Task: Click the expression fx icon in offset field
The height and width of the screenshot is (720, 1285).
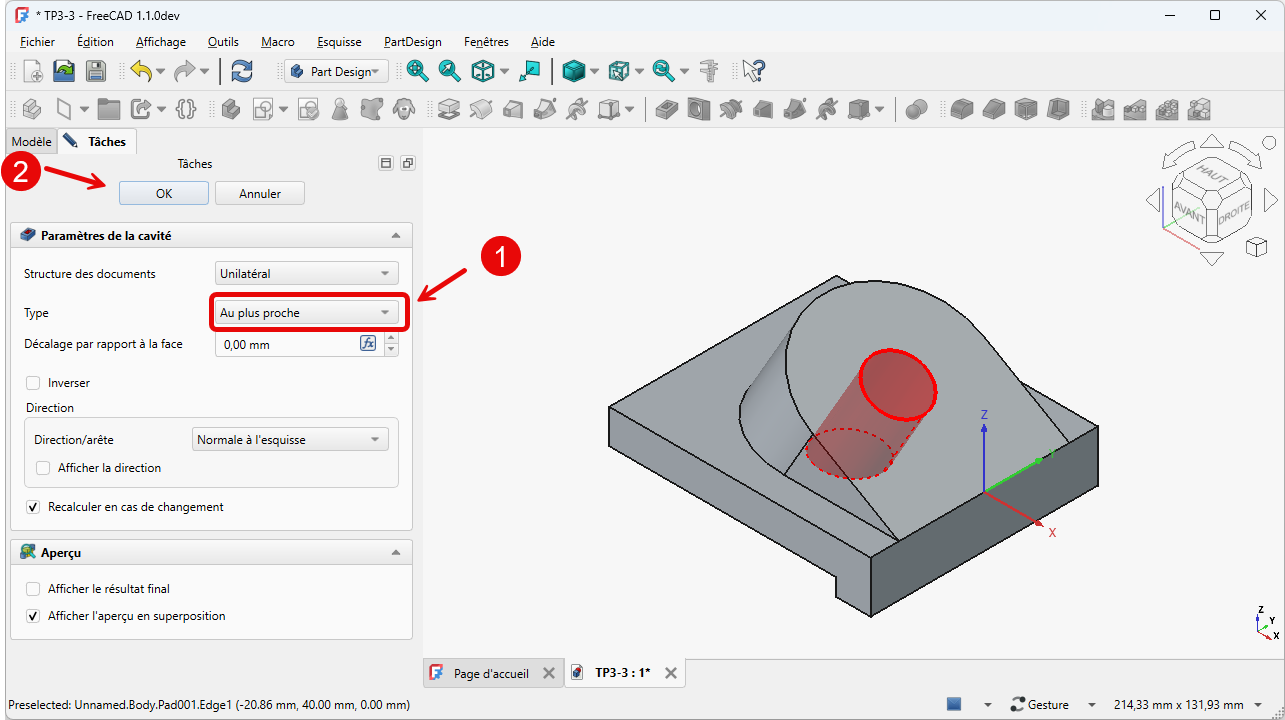Action: [368, 344]
